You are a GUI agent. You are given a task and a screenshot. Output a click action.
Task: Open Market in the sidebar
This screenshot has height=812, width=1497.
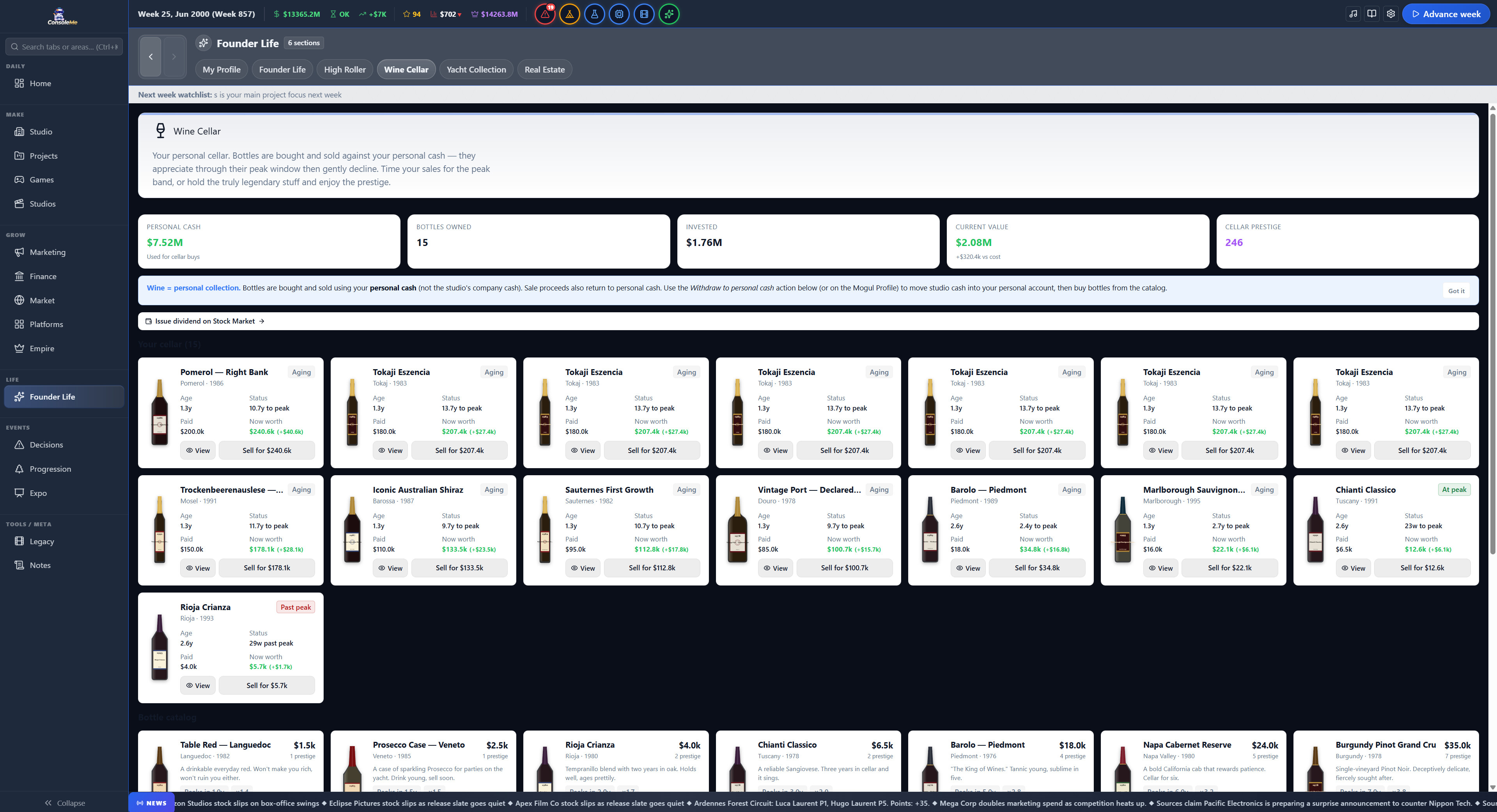[x=64, y=300]
